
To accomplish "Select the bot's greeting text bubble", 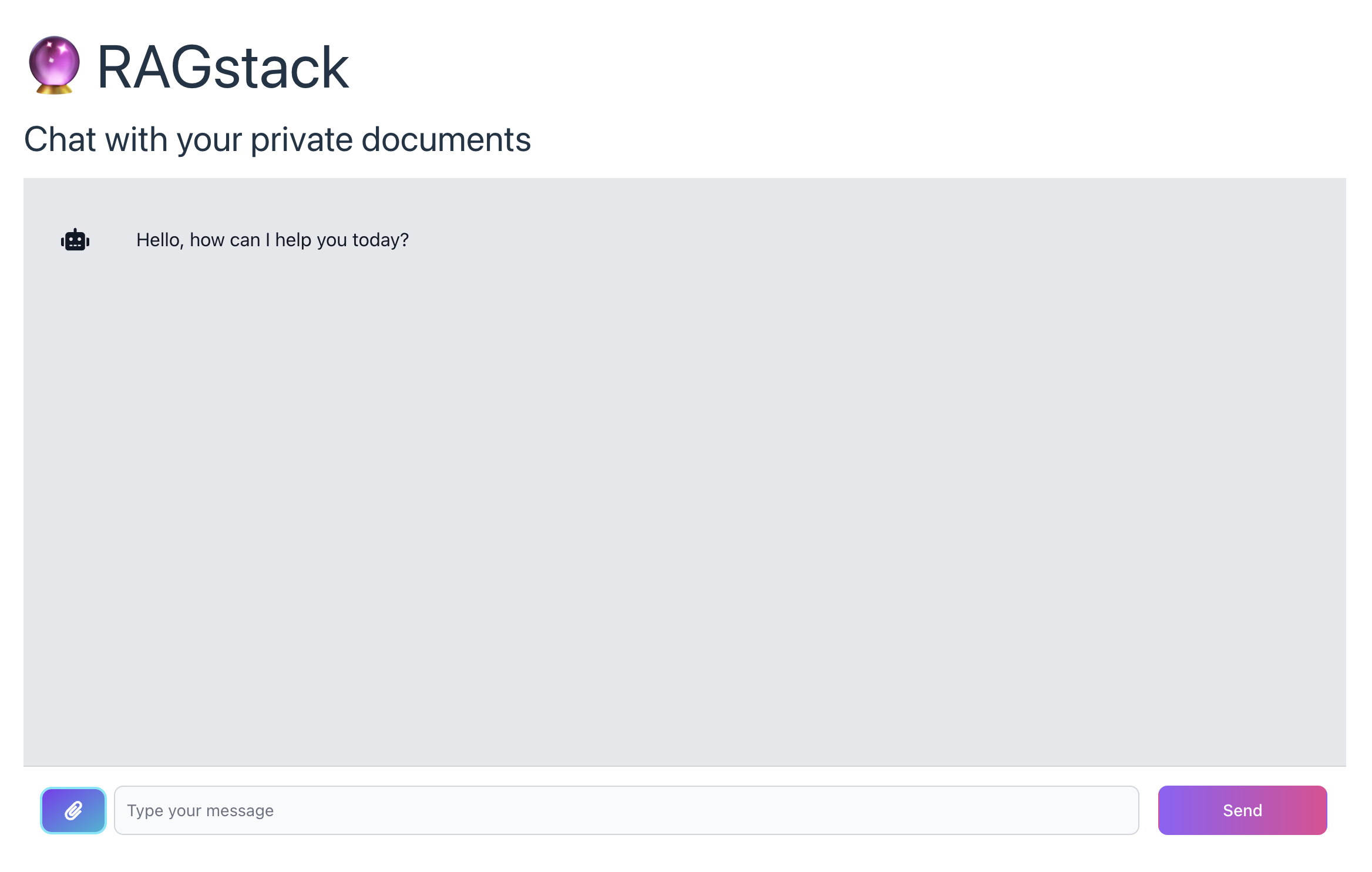I will (x=273, y=240).
